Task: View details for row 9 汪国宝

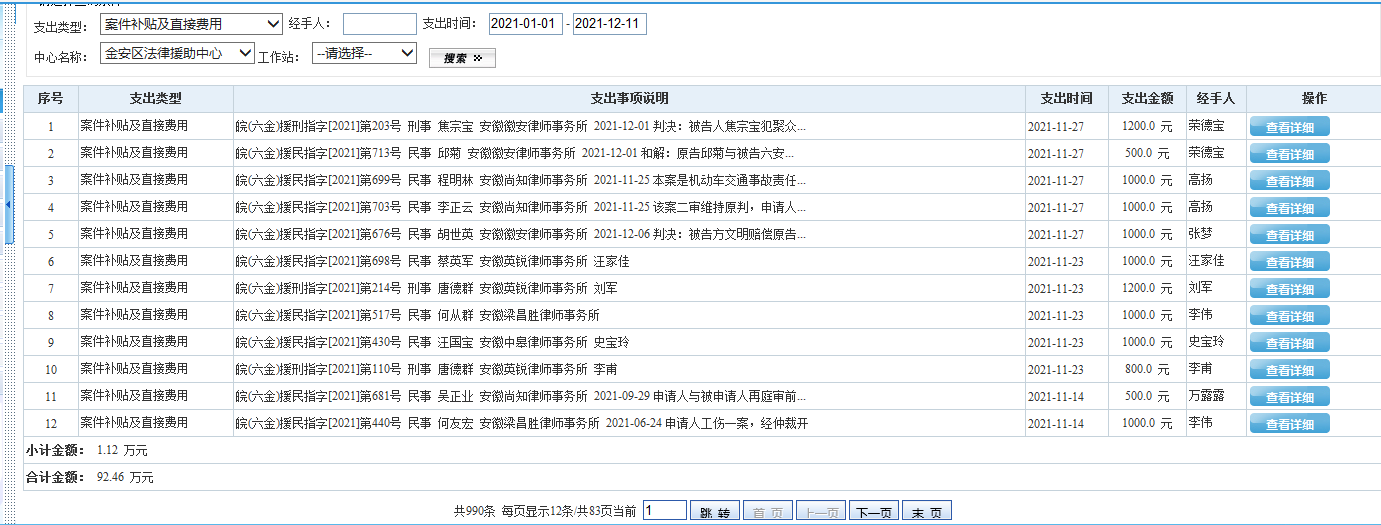Action: [x=1289, y=343]
